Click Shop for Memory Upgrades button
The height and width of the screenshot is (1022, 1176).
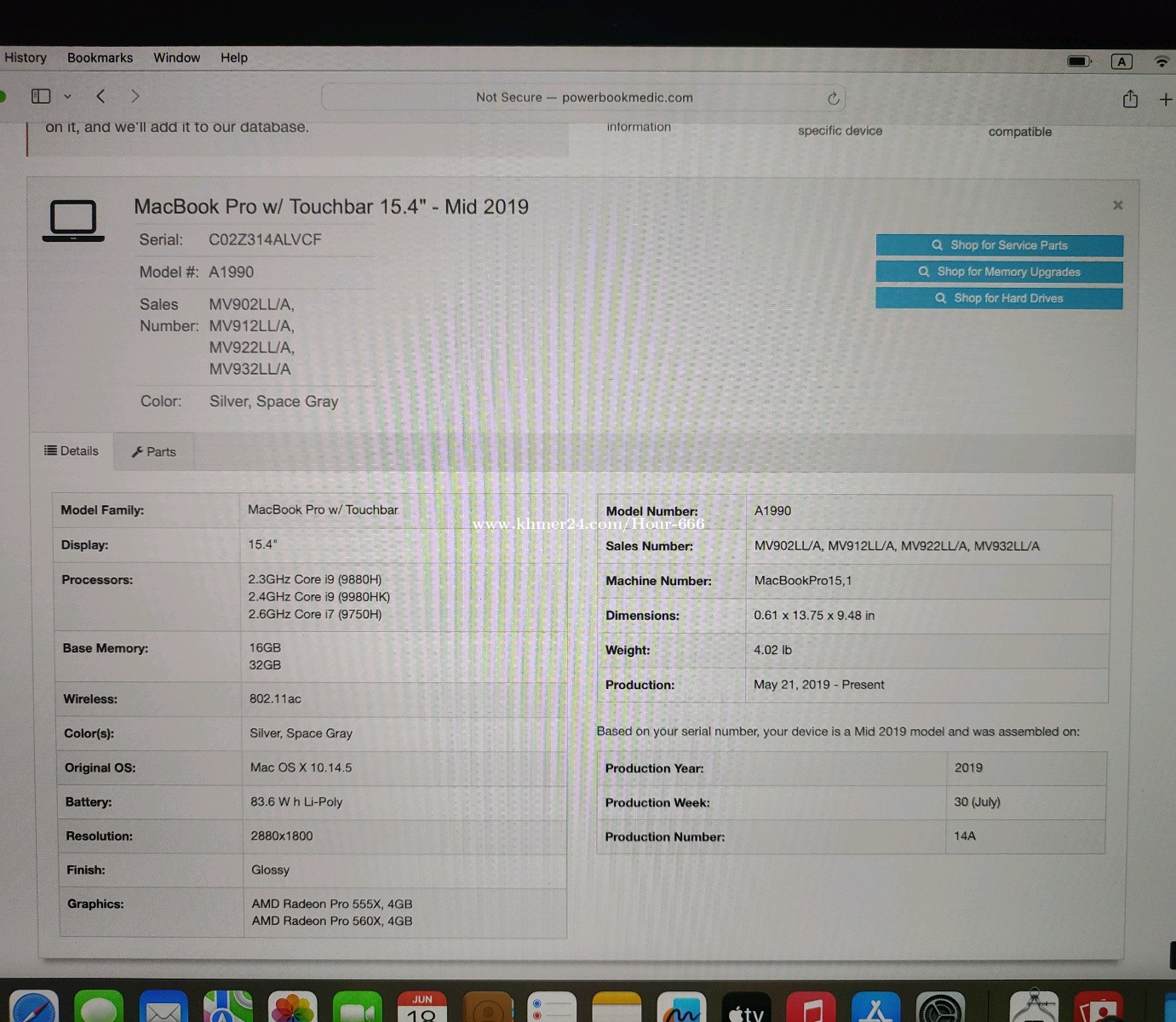tap(1000, 272)
